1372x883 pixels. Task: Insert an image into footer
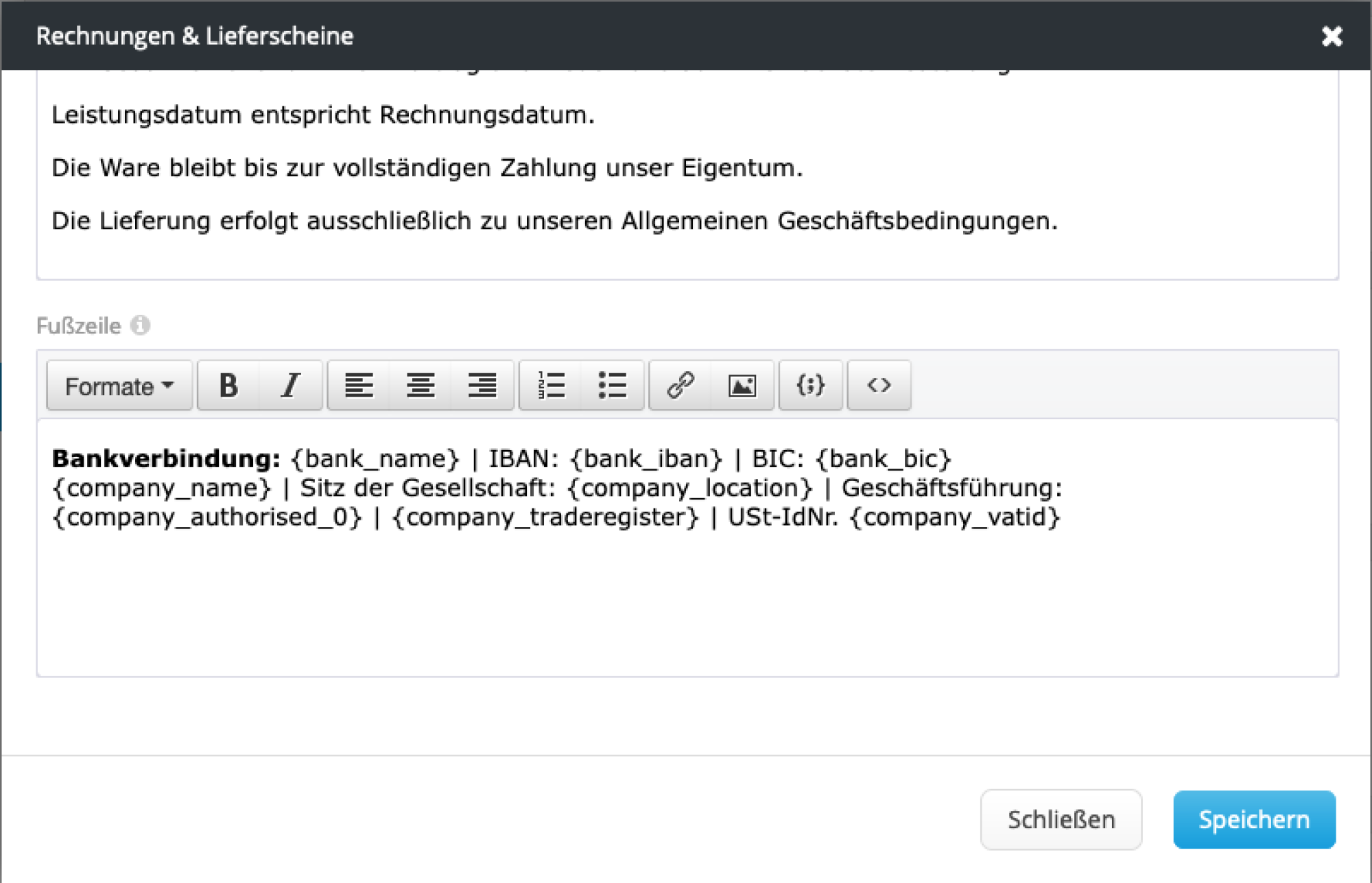742,386
